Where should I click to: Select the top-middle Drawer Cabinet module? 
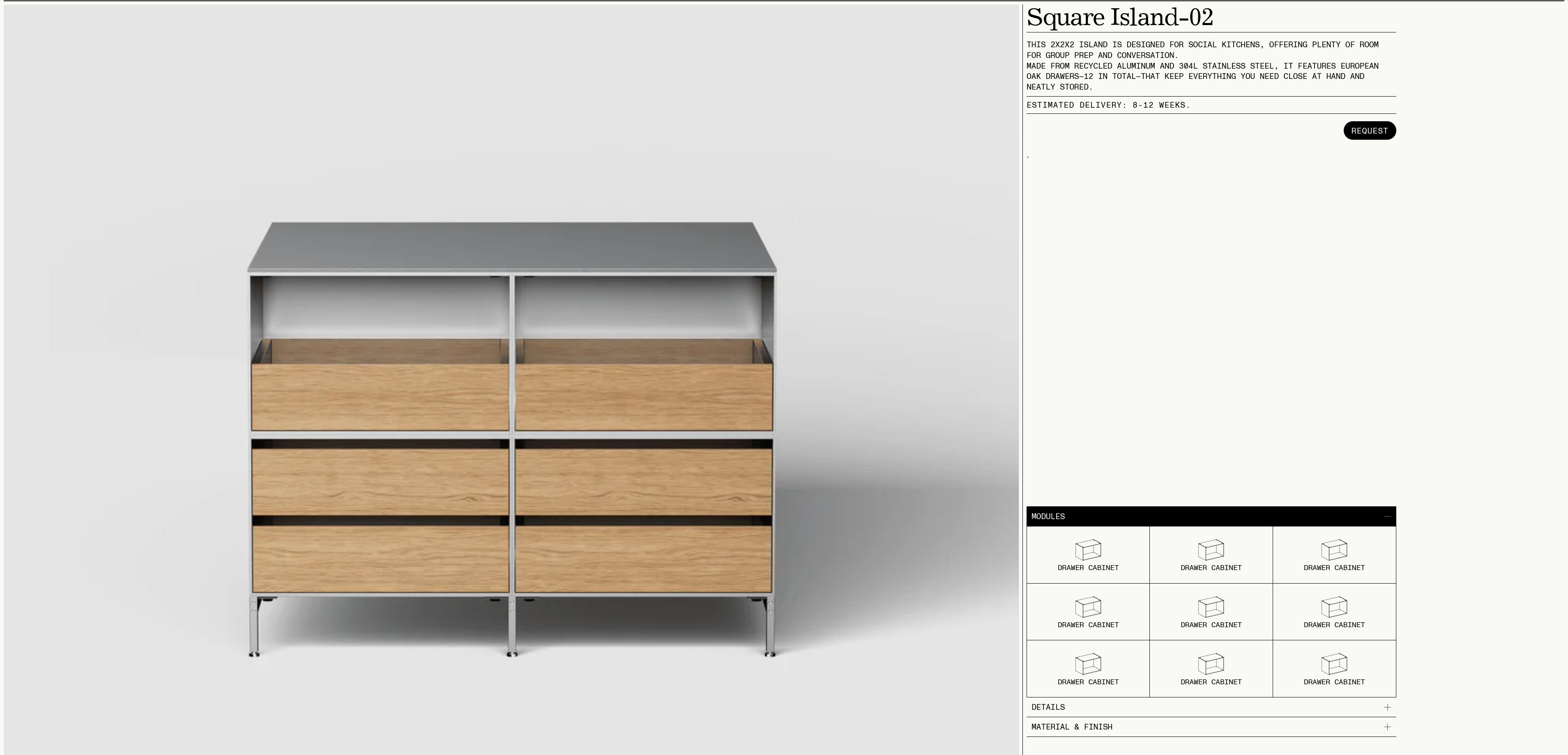1211,555
